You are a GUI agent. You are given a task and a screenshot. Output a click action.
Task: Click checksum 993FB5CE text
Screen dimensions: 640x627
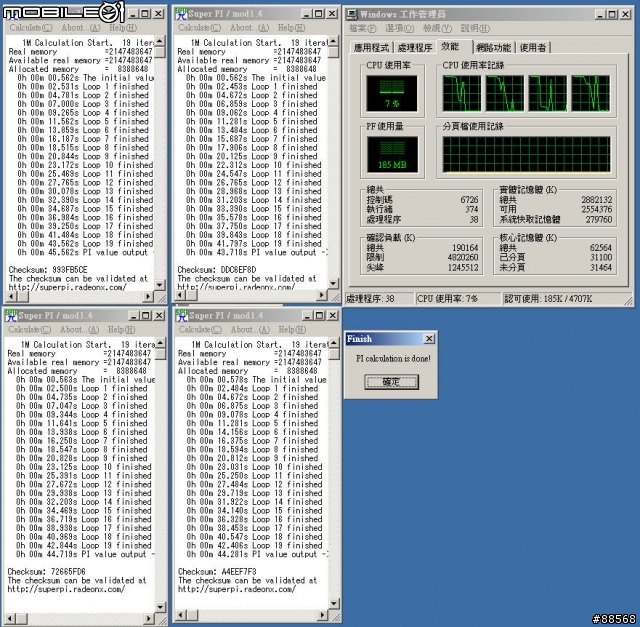point(48,270)
